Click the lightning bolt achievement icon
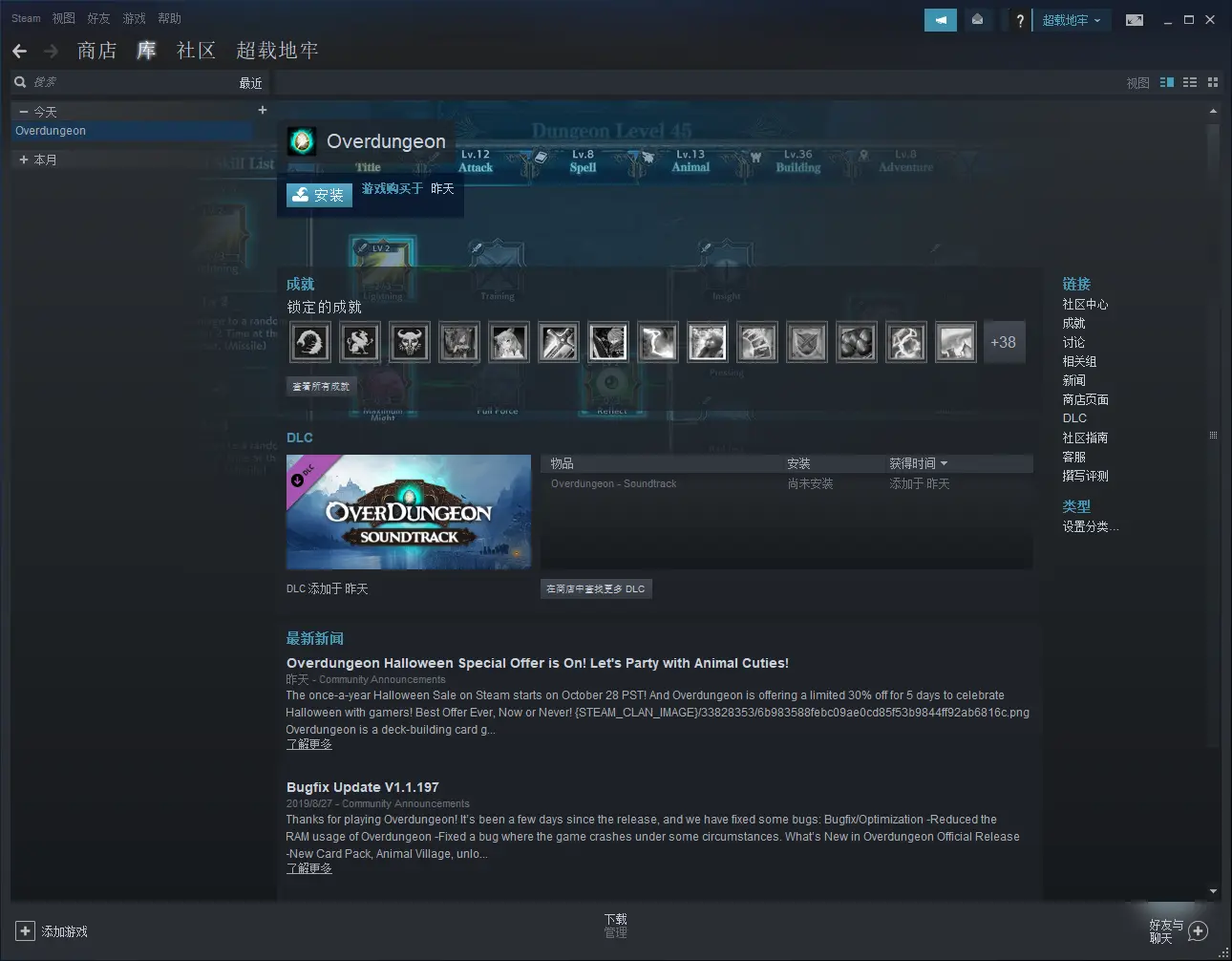Image resolution: width=1232 pixels, height=961 pixels. [x=657, y=342]
